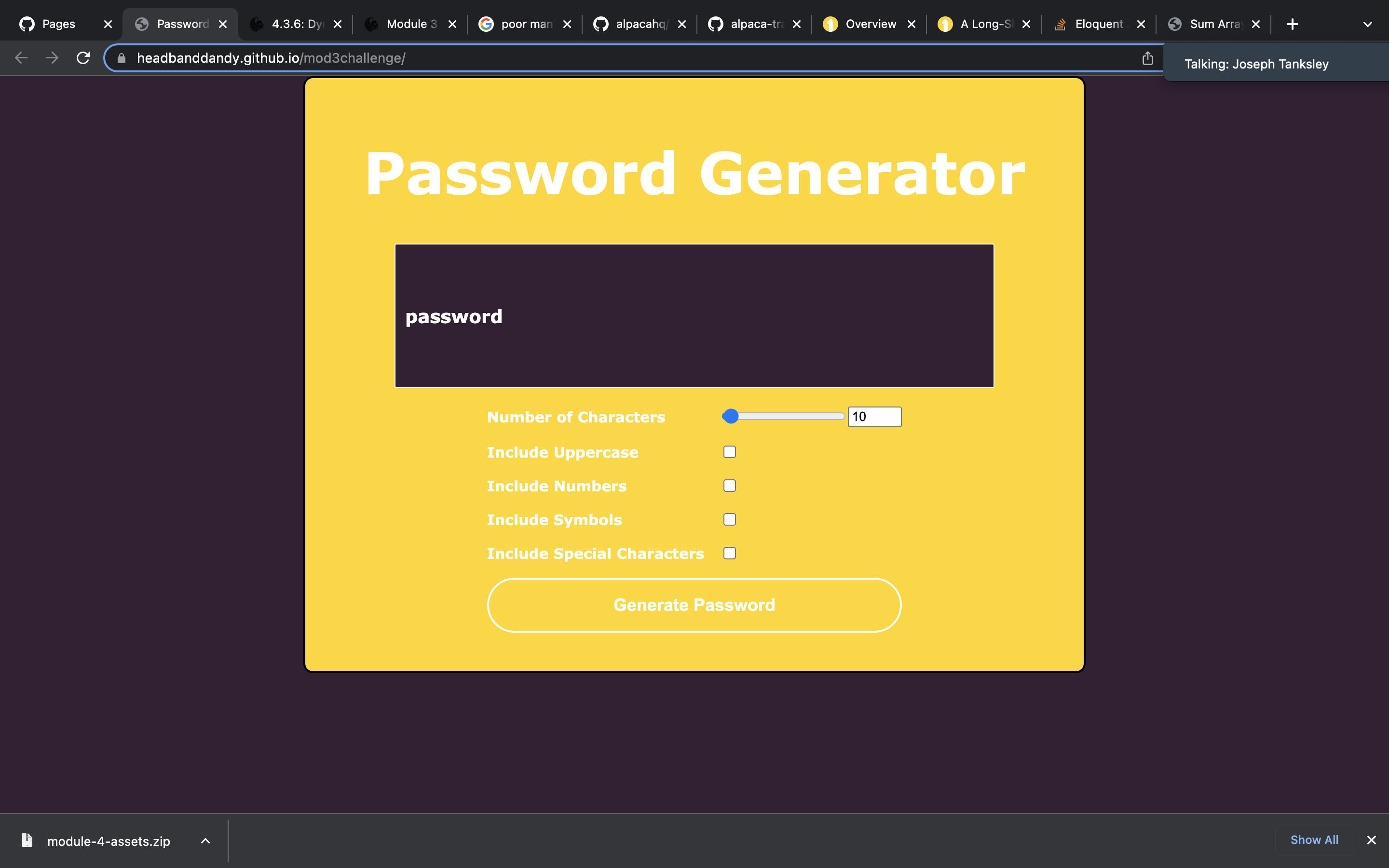Open the Pages GitHub tab favicon
This screenshot has height=868, width=1389.
coord(27,24)
